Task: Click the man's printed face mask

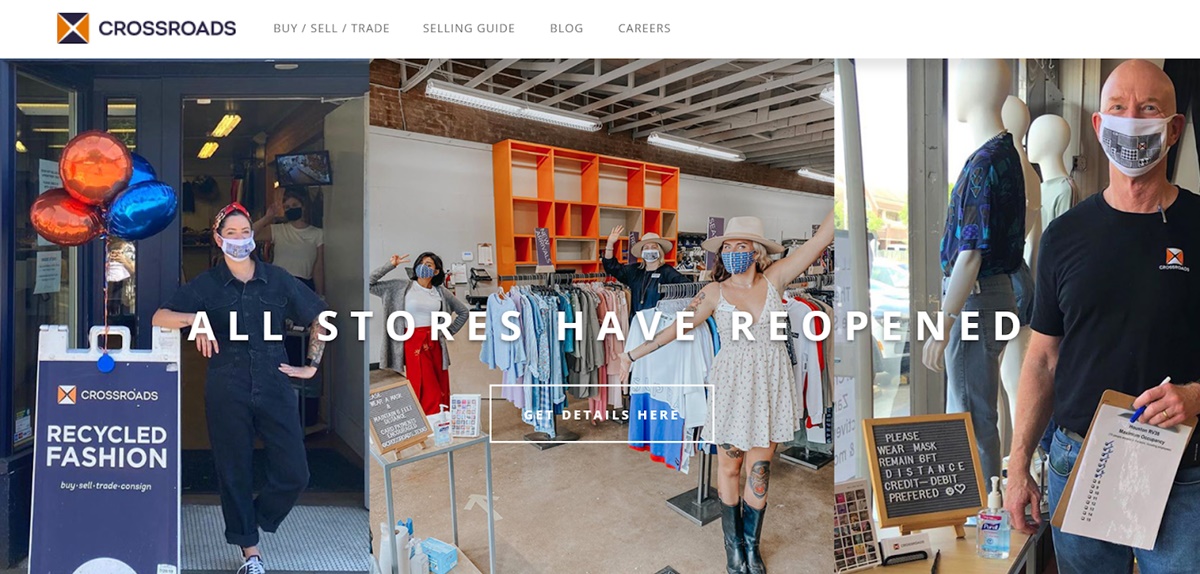Action: (1136, 143)
